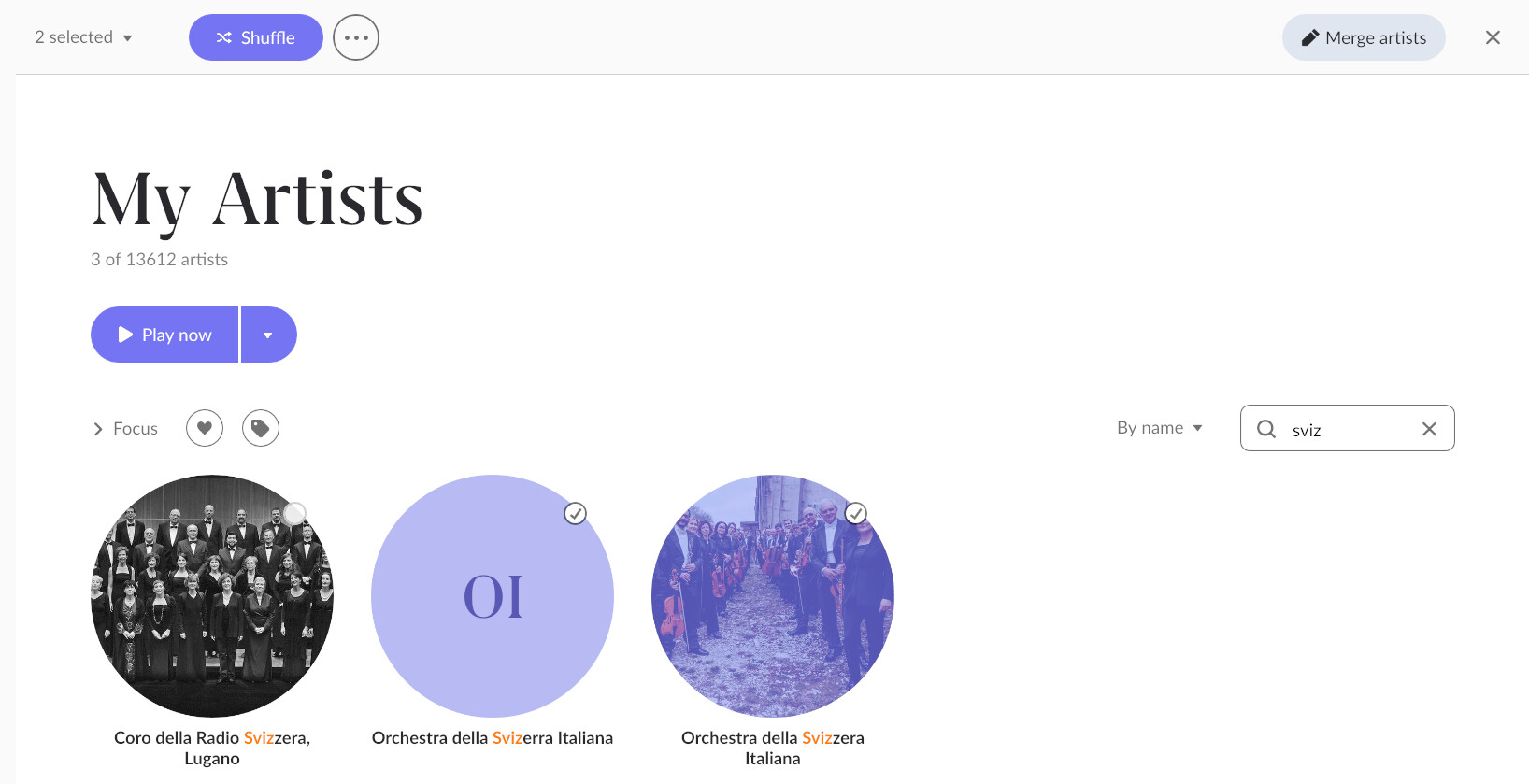The image size is (1529, 784).
Task: Expand the 2 selected dropdown
Action: pyautogui.click(x=84, y=37)
